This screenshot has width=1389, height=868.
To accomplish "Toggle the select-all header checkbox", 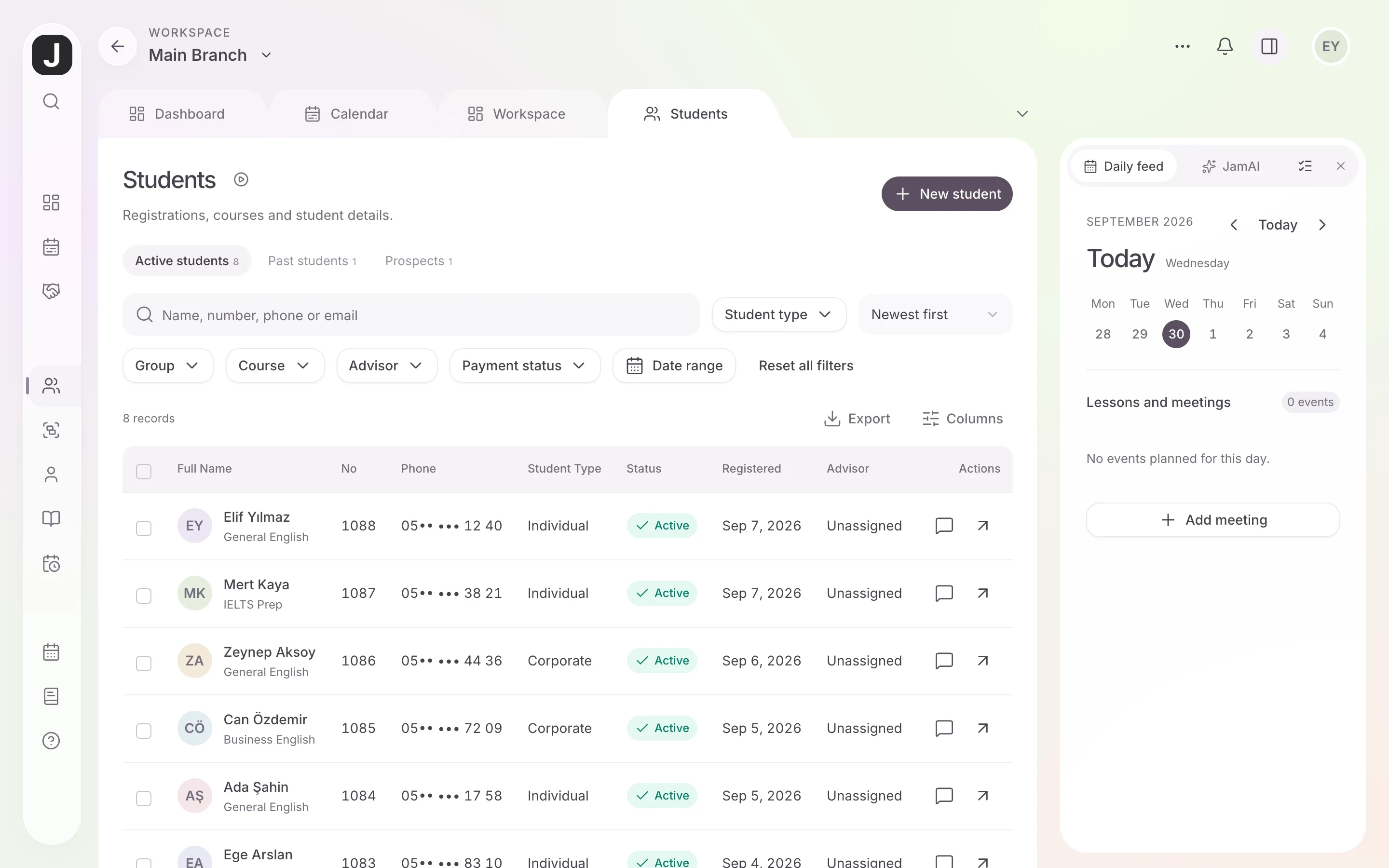I will (144, 471).
